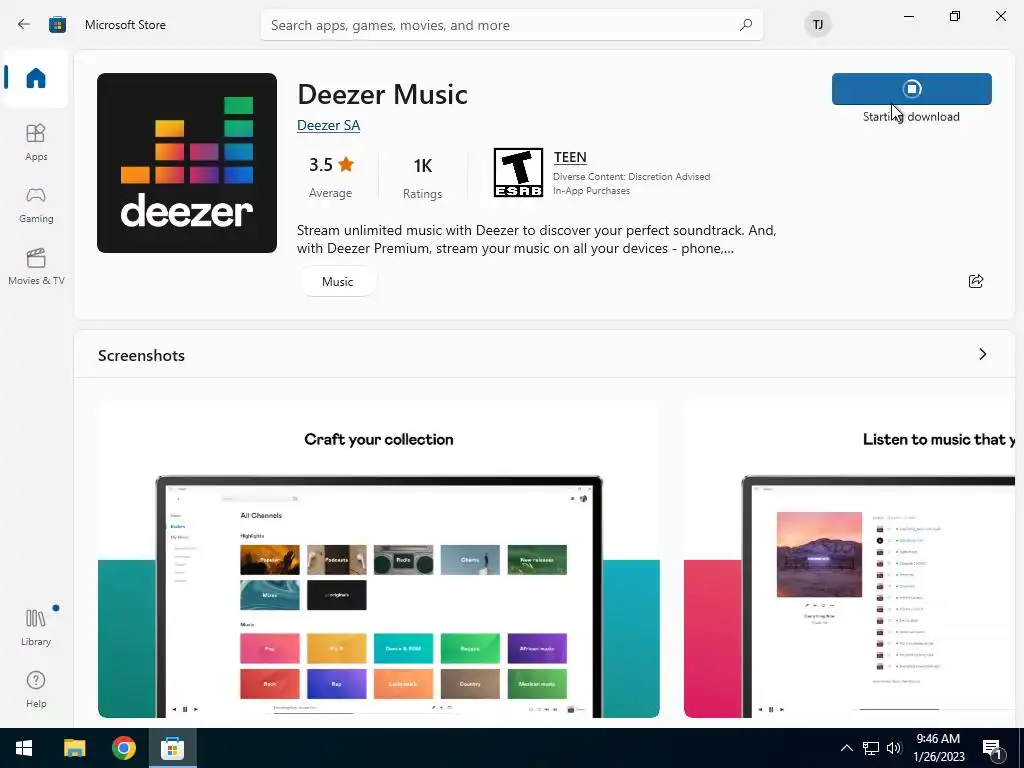Open the Craft your collection screenshot
This screenshot has height=768, width=1024.
click(x=379, y=560)
